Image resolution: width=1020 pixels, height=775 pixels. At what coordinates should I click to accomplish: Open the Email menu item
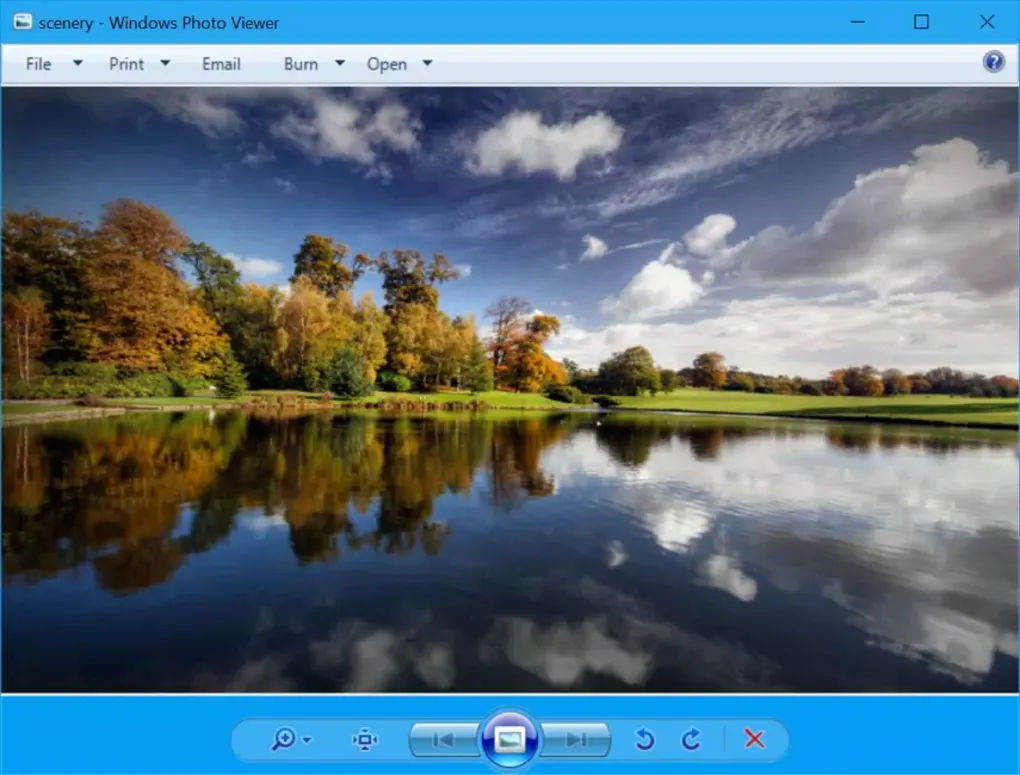[220, 63]
